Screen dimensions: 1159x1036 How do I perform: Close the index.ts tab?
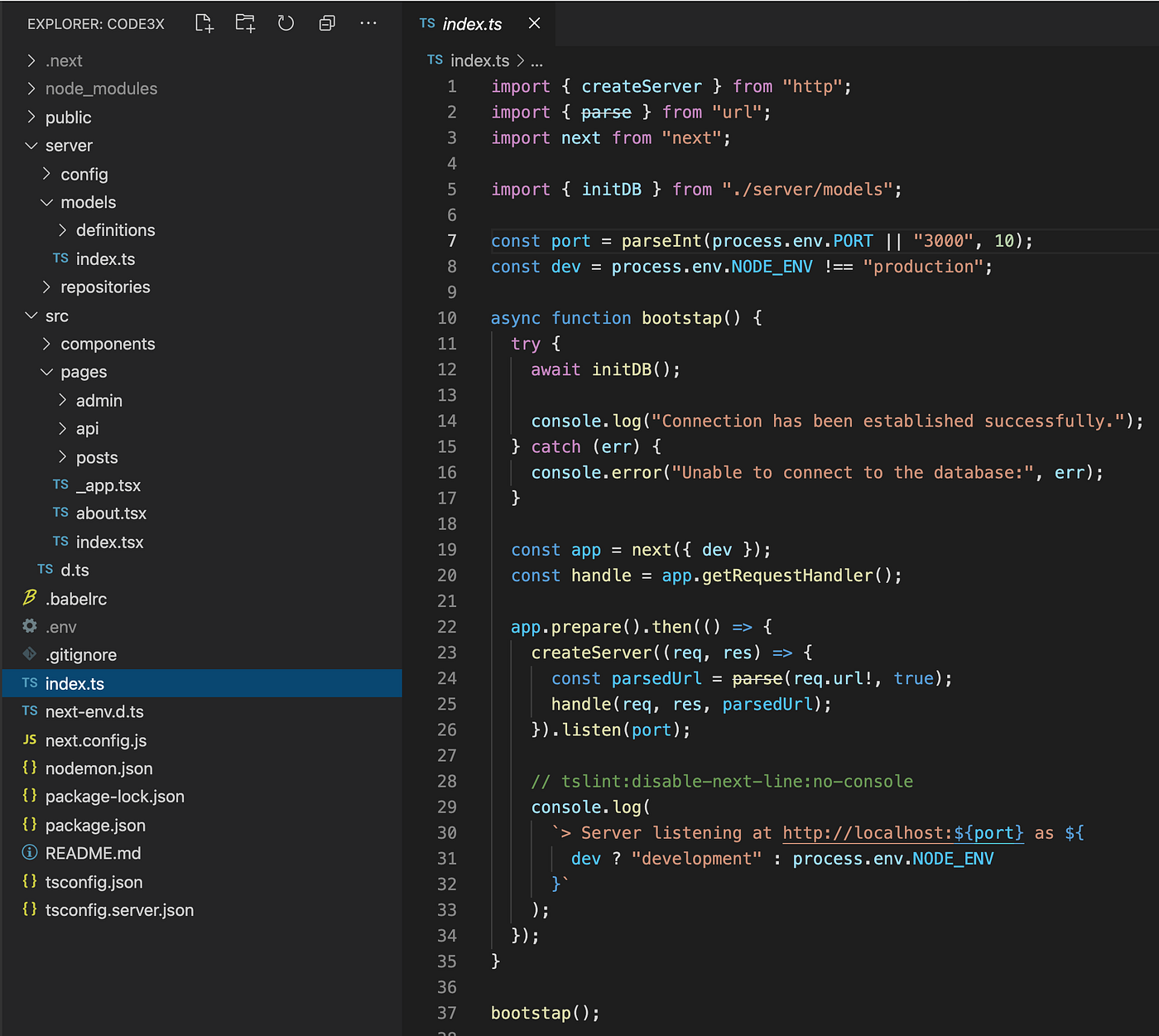point(533,23)
